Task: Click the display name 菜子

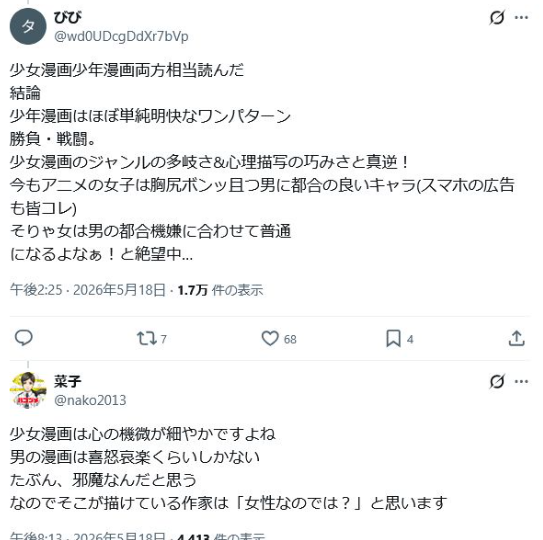Action: click(68, 382)
